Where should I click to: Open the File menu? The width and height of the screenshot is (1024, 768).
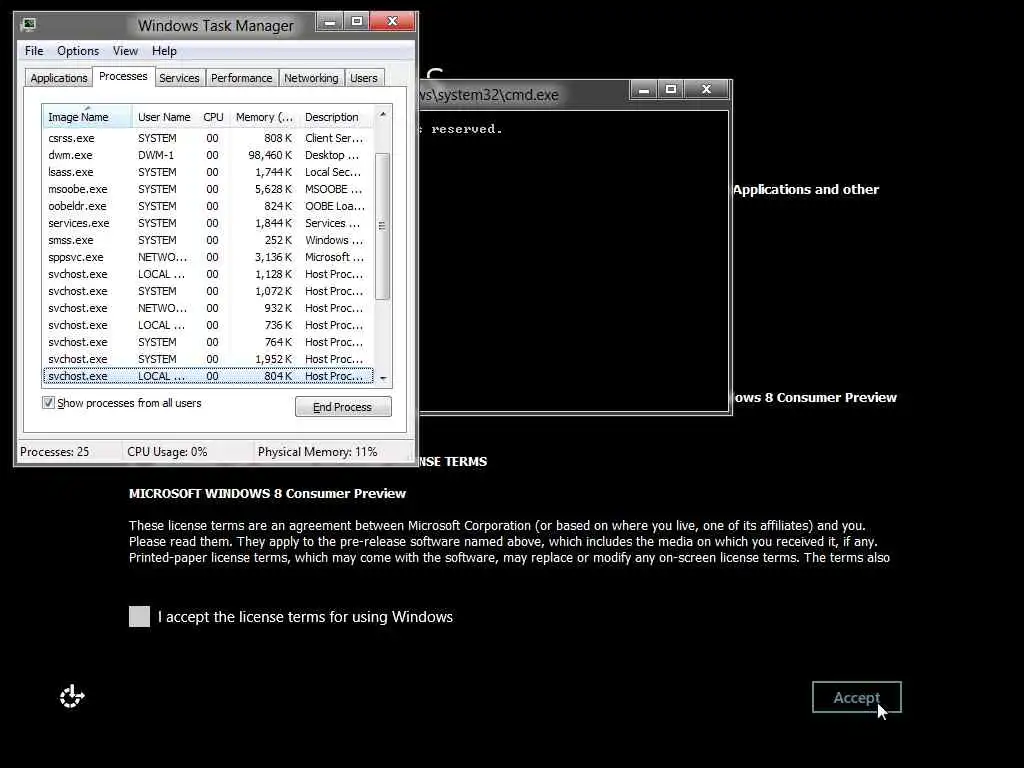(x=34, y=51)
